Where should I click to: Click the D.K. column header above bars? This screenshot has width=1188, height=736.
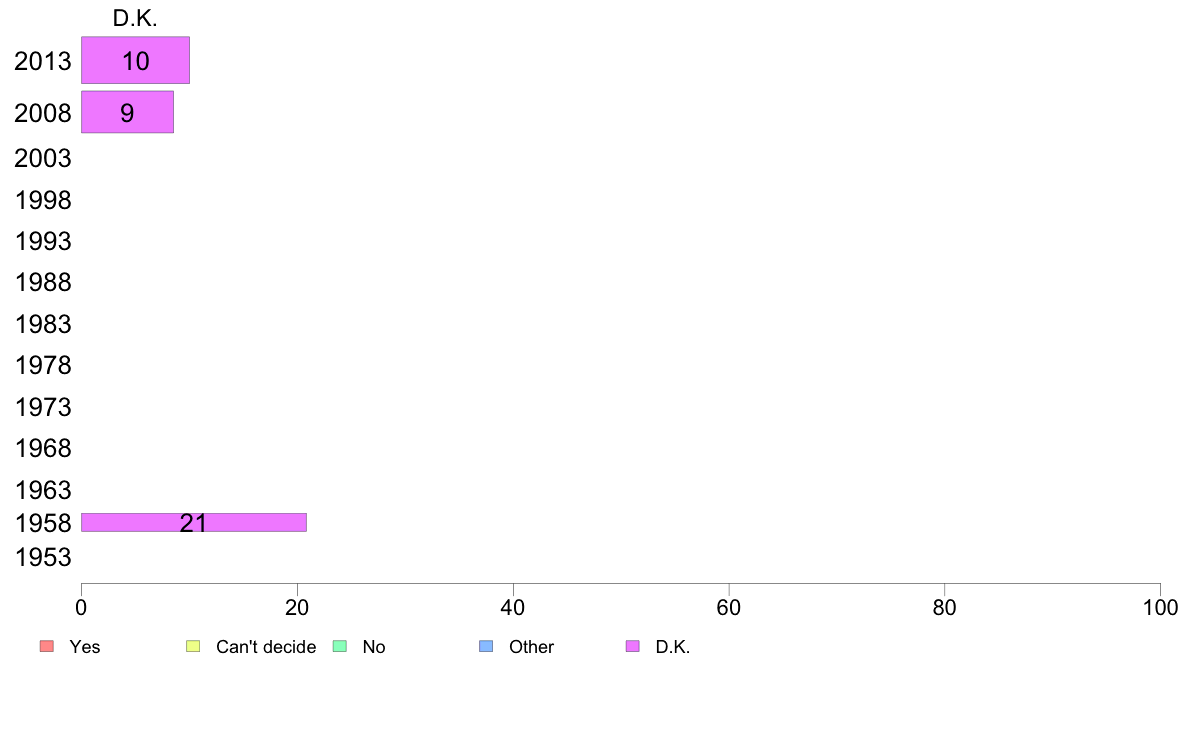tap(135, 18)
